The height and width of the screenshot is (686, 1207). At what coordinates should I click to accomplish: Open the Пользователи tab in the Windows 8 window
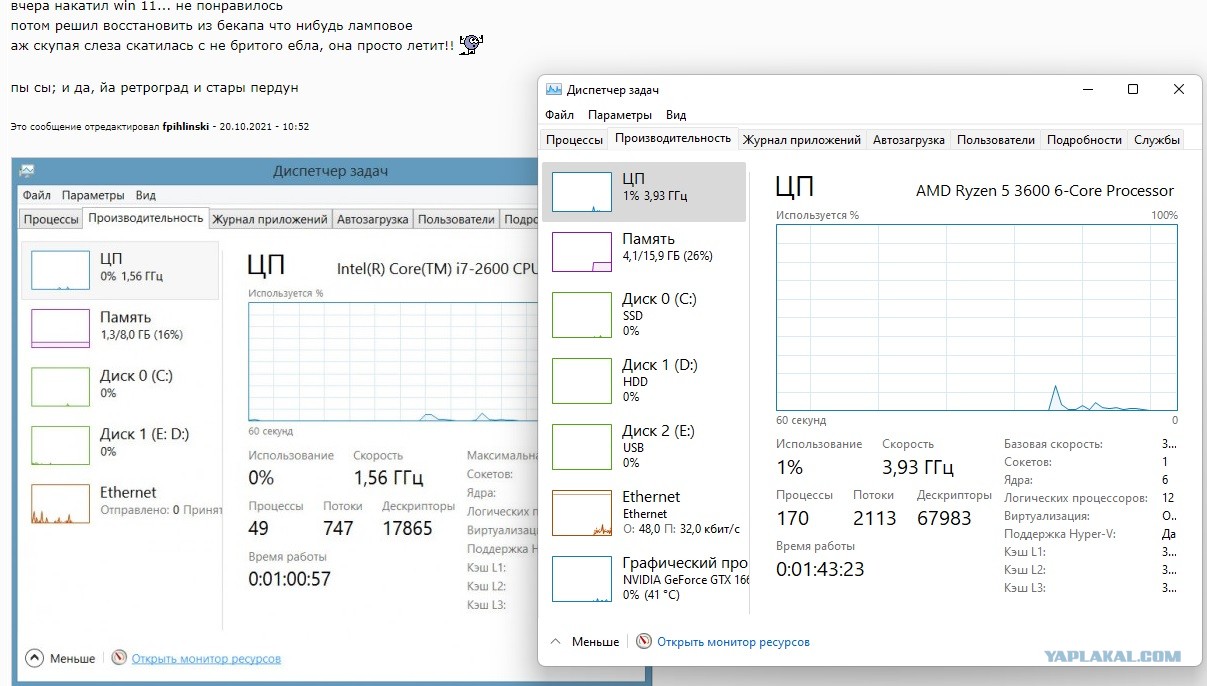coord(456,219)
